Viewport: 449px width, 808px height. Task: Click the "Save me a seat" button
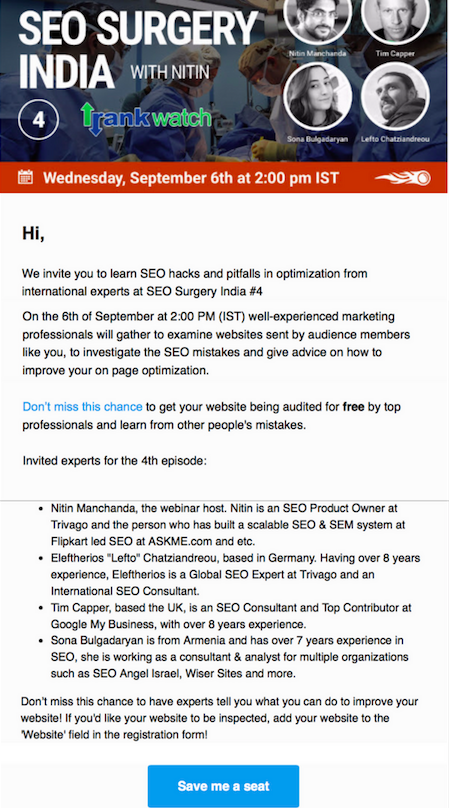click(223, 786)
